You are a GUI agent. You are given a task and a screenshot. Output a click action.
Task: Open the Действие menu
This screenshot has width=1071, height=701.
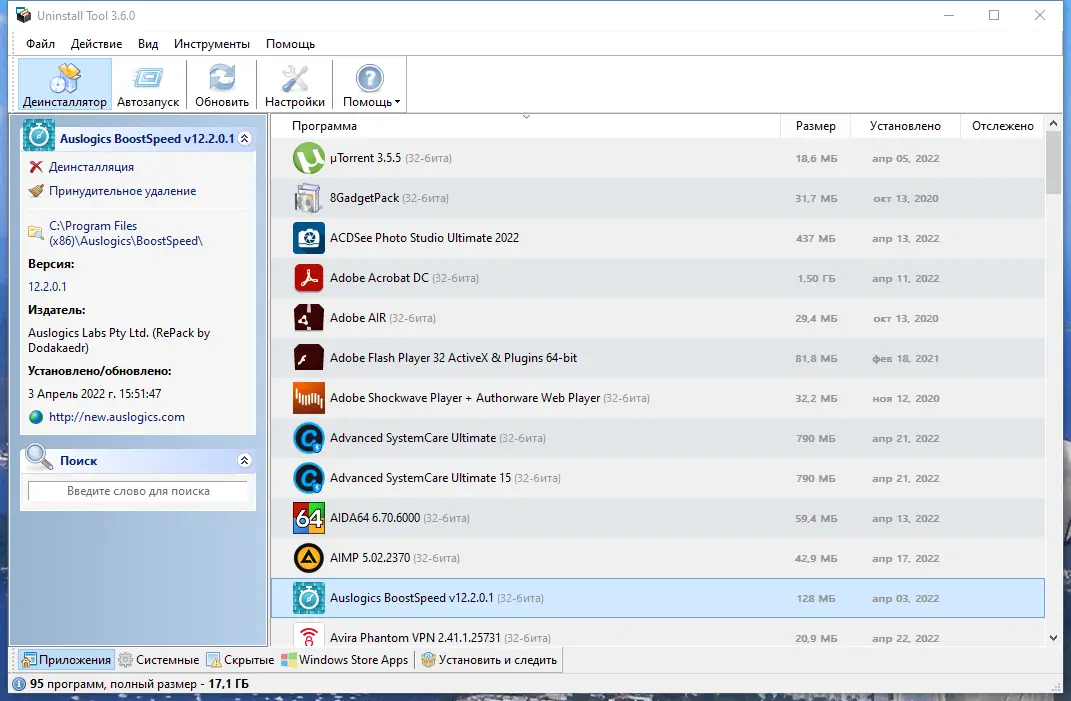click(x=96, y=44)
